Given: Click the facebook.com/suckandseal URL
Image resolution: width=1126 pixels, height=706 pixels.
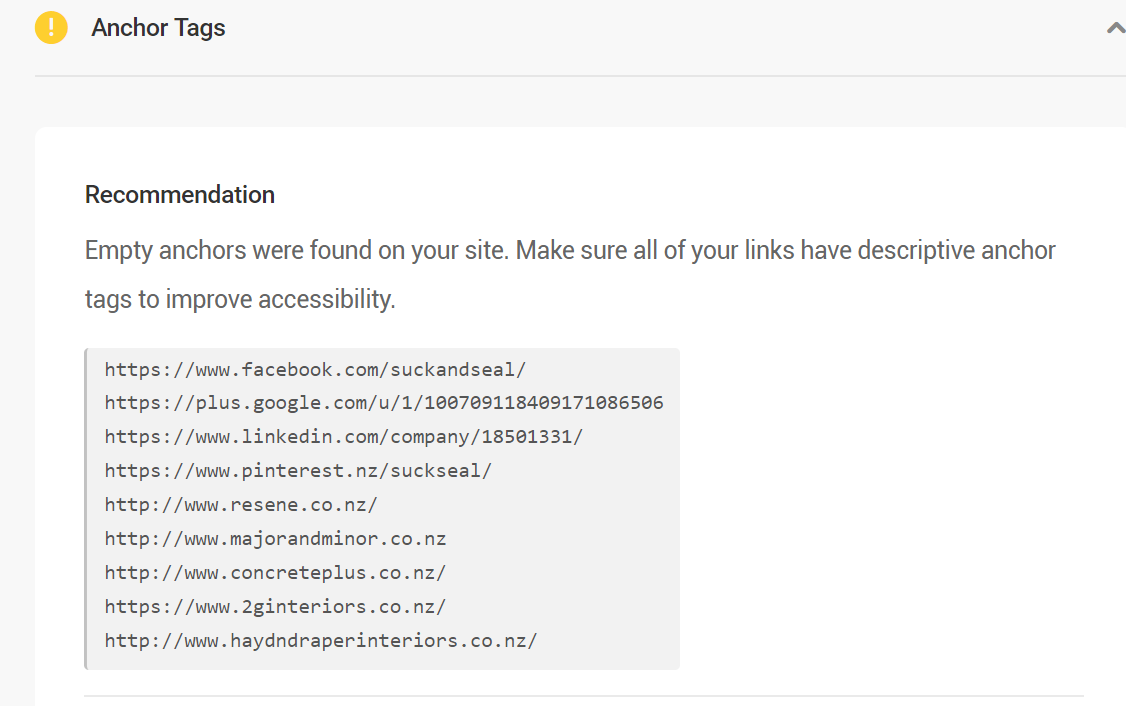Looking at the screenshot, I should click(315, 370).
